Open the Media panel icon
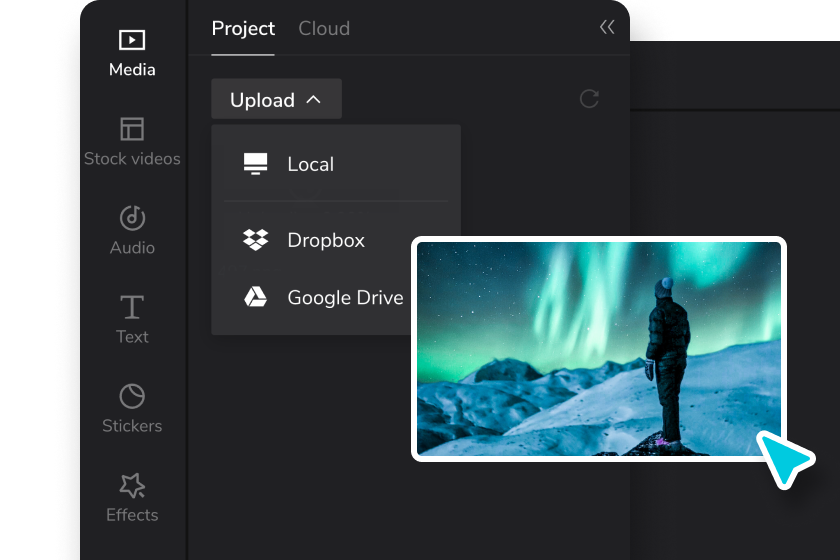Image resolution: width=840 pixels, height=560 pixels. click(x=132, y=40)
